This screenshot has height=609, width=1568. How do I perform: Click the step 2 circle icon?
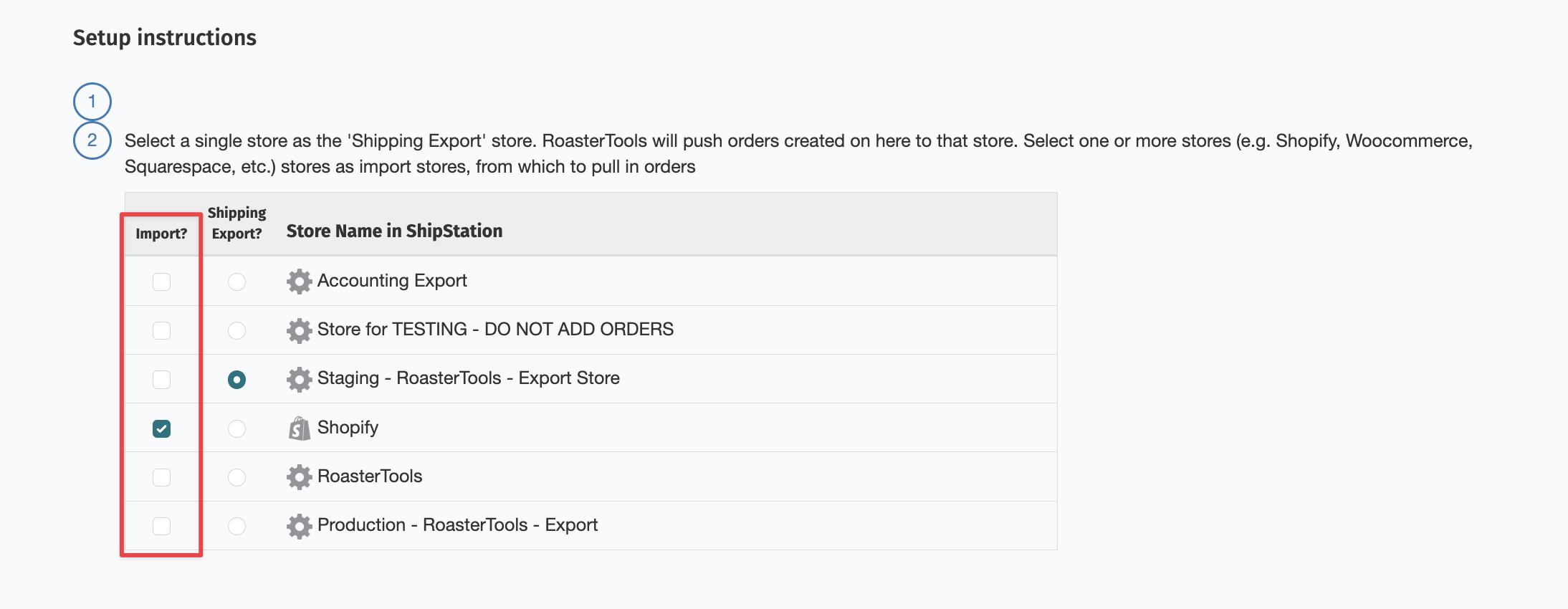pyautogui.click(x=92, y=140)
